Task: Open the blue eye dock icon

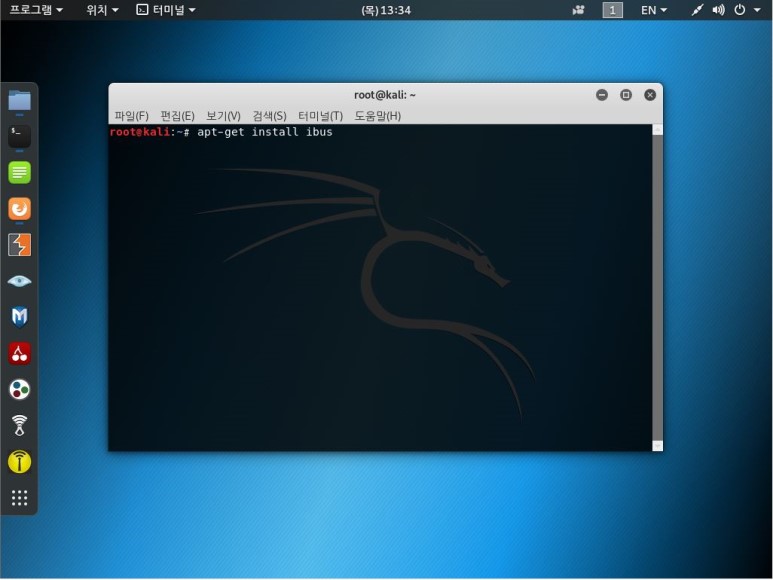Action: coord(20,281)
